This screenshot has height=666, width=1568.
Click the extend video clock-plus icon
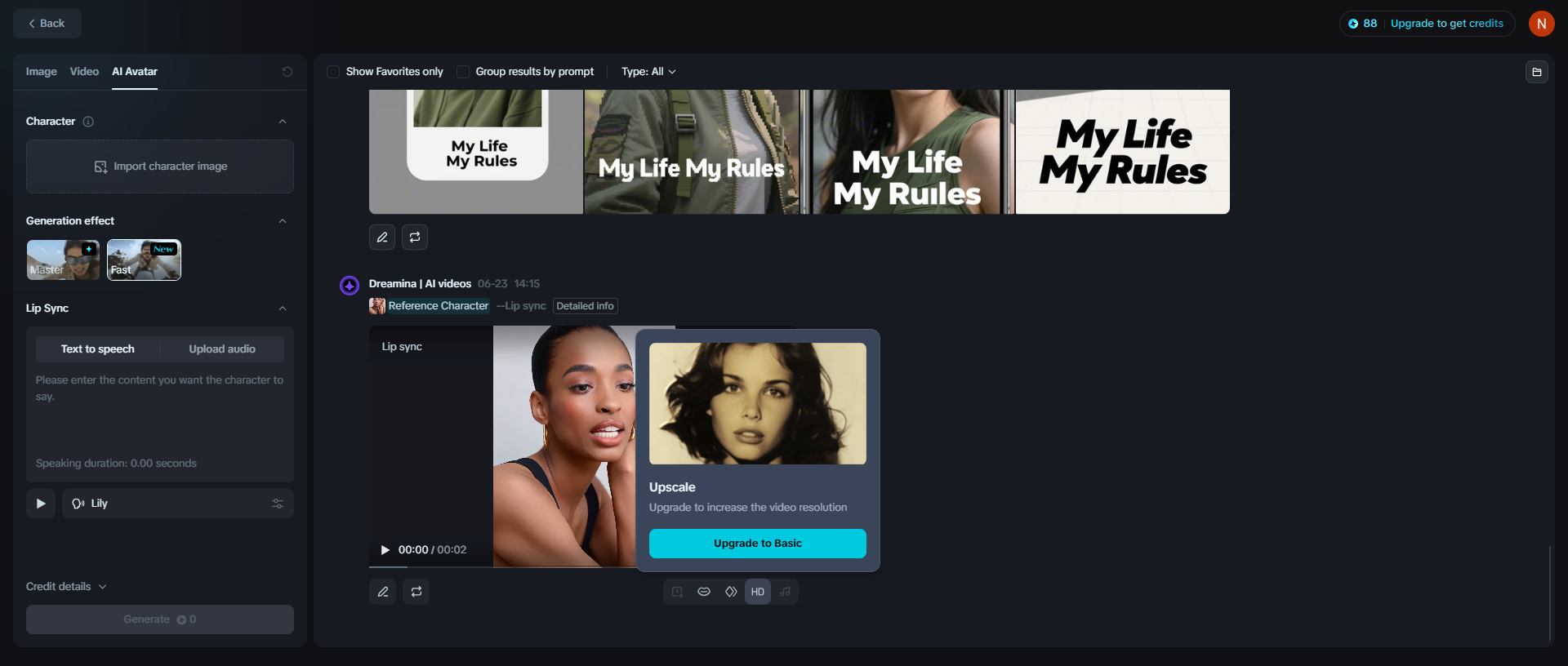point(677,592)
